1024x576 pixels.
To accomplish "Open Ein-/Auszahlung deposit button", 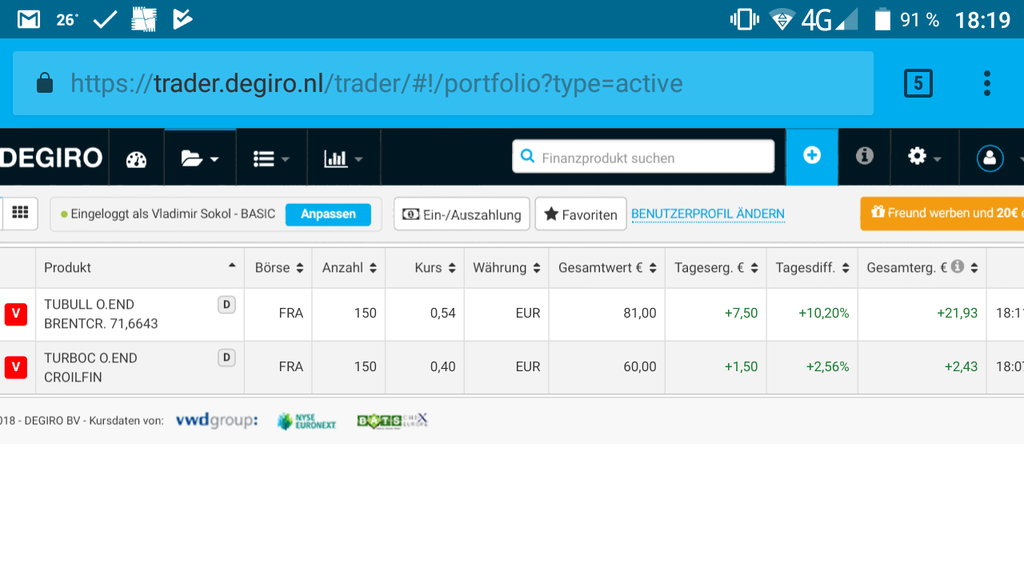I will pyautogui.click(x=461, y=214).
